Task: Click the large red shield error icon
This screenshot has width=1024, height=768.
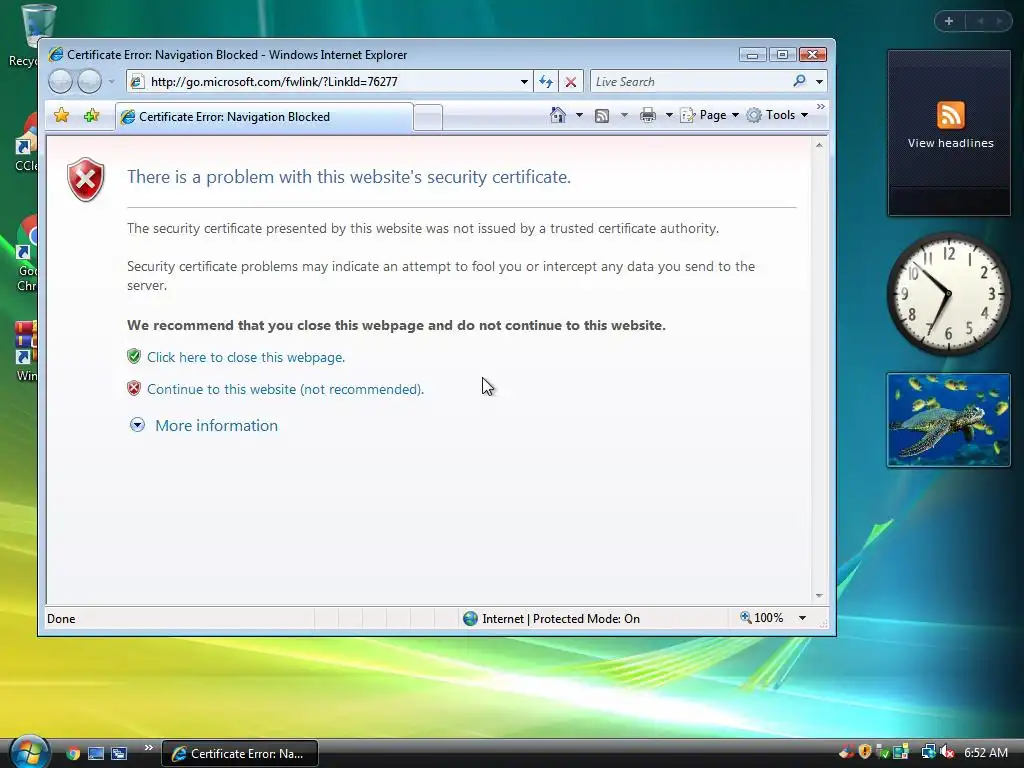Action: coord(86,179)
